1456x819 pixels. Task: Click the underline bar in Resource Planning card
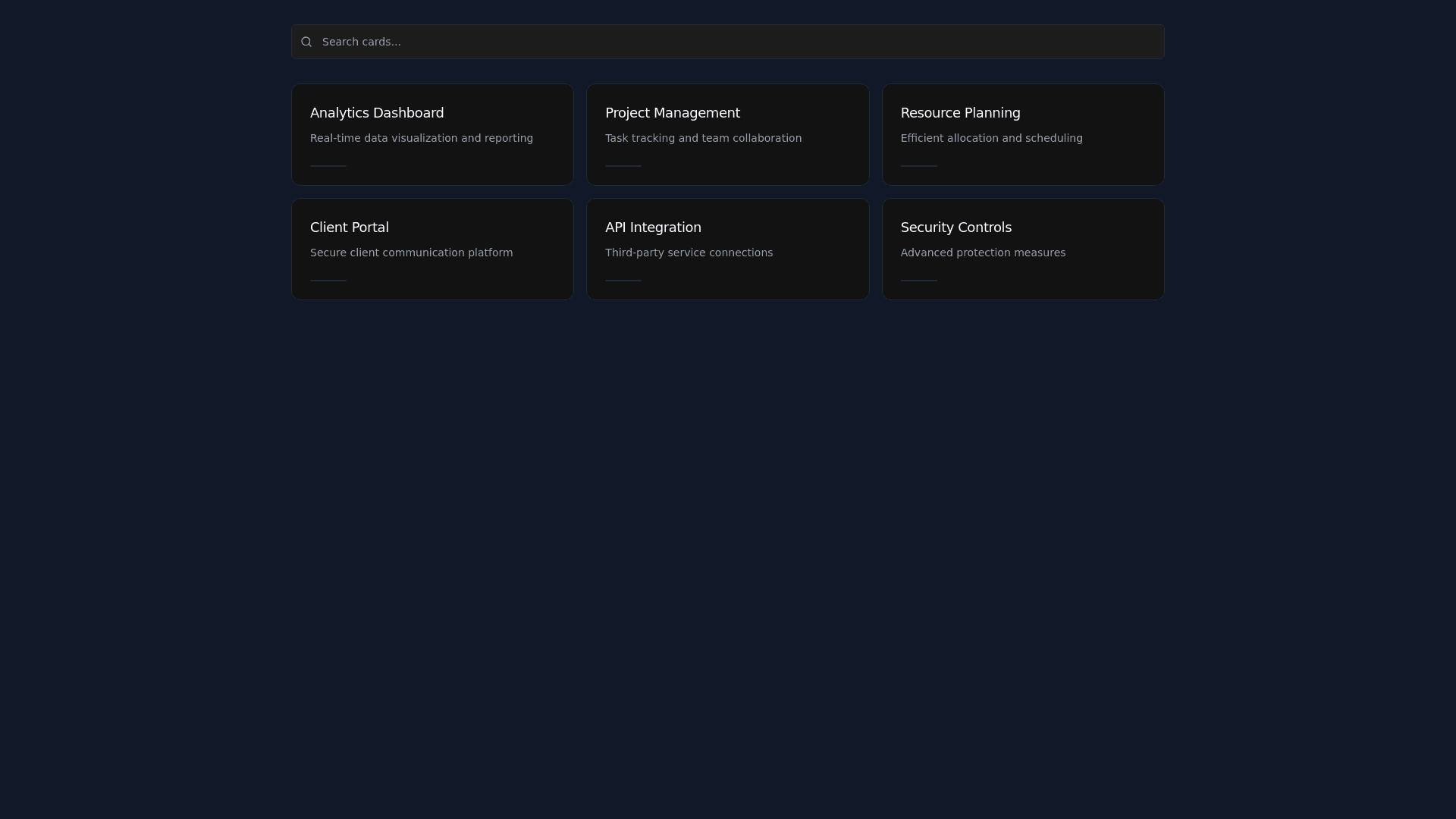(918, 165)
